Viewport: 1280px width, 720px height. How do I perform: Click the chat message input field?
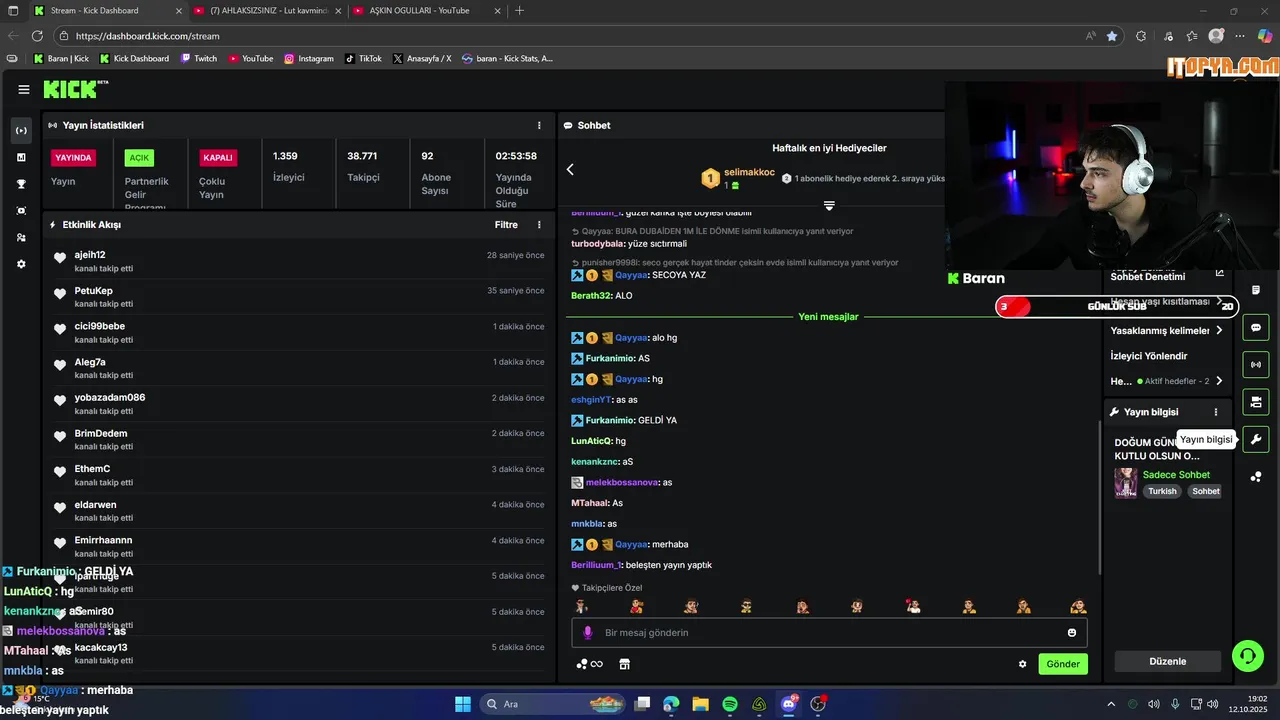tap(829, 633)
